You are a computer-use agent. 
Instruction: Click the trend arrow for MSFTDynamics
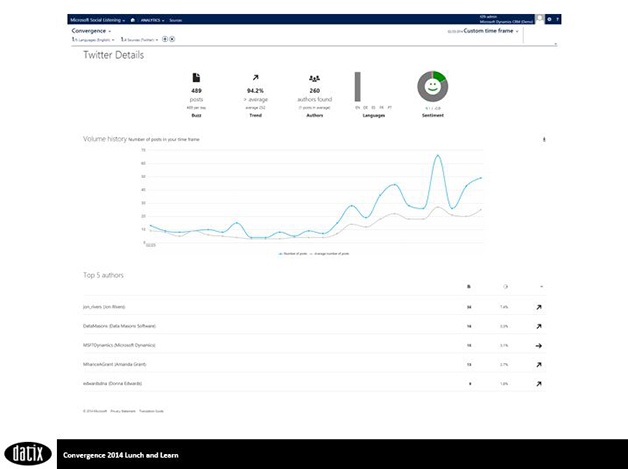[539, 346]
